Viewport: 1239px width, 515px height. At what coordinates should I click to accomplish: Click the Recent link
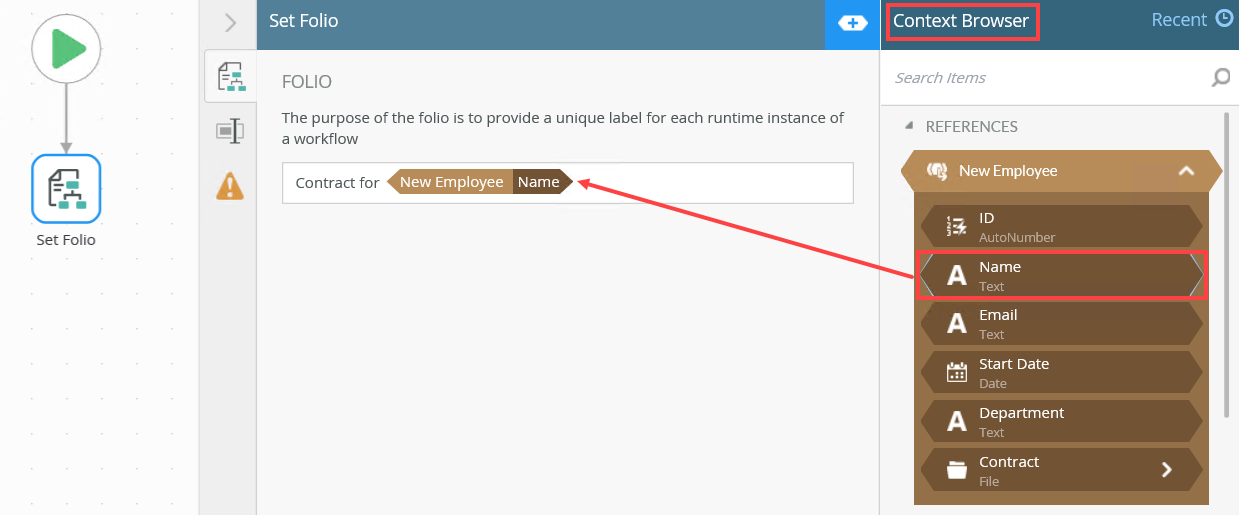point(1179,20)
